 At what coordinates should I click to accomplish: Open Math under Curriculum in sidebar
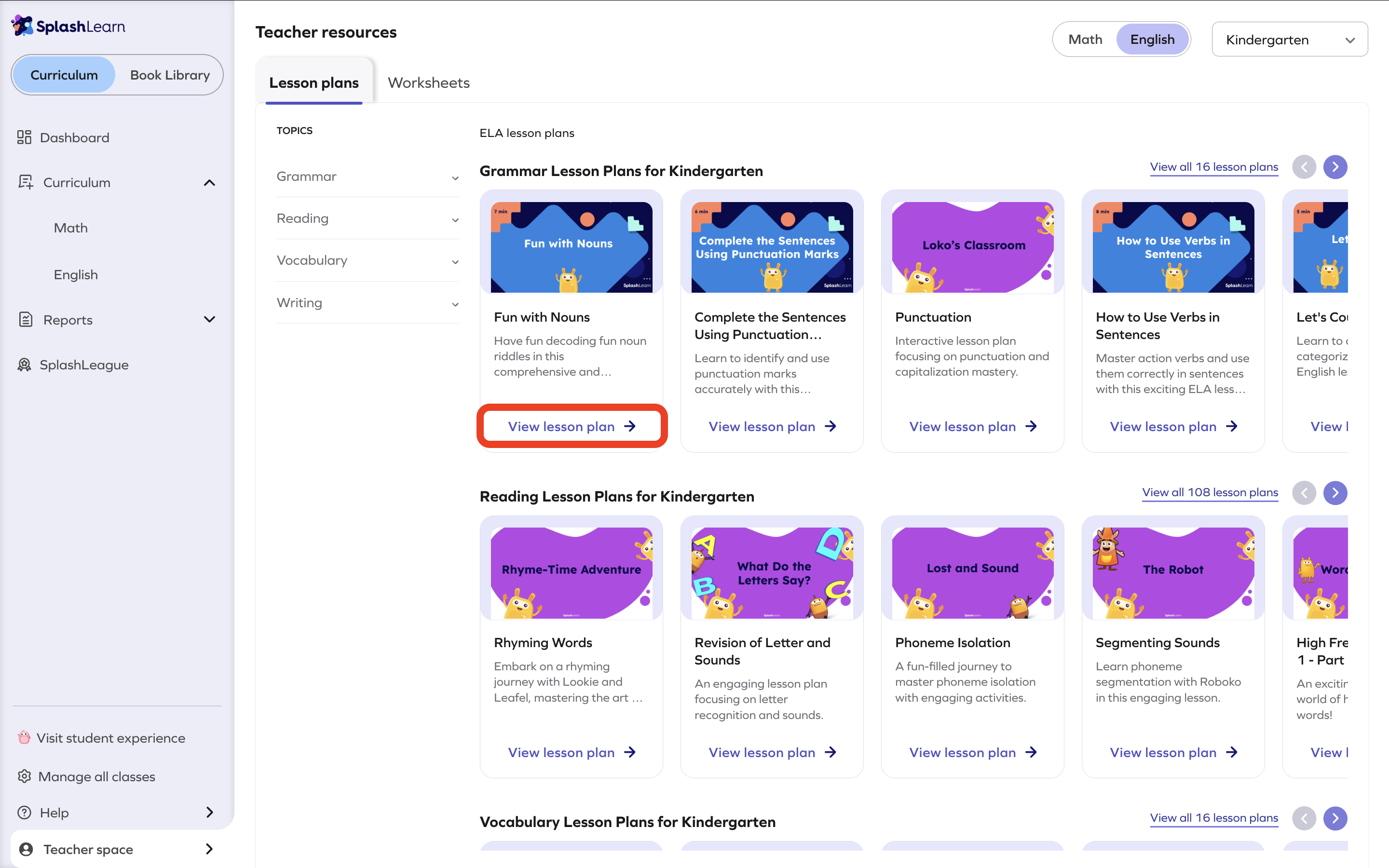point(70,228)
